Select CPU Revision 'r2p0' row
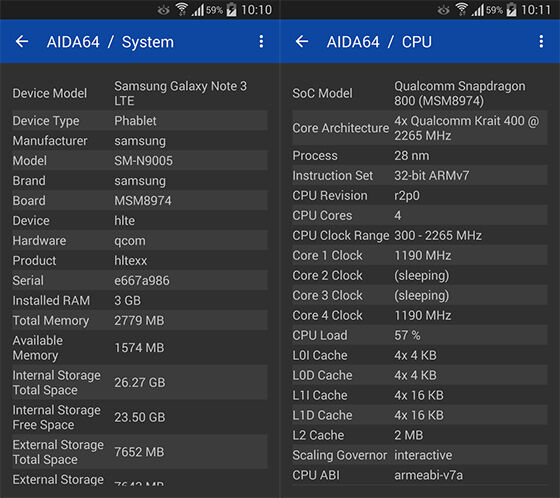This screenshot has height=498, width=560. (420, 195)
